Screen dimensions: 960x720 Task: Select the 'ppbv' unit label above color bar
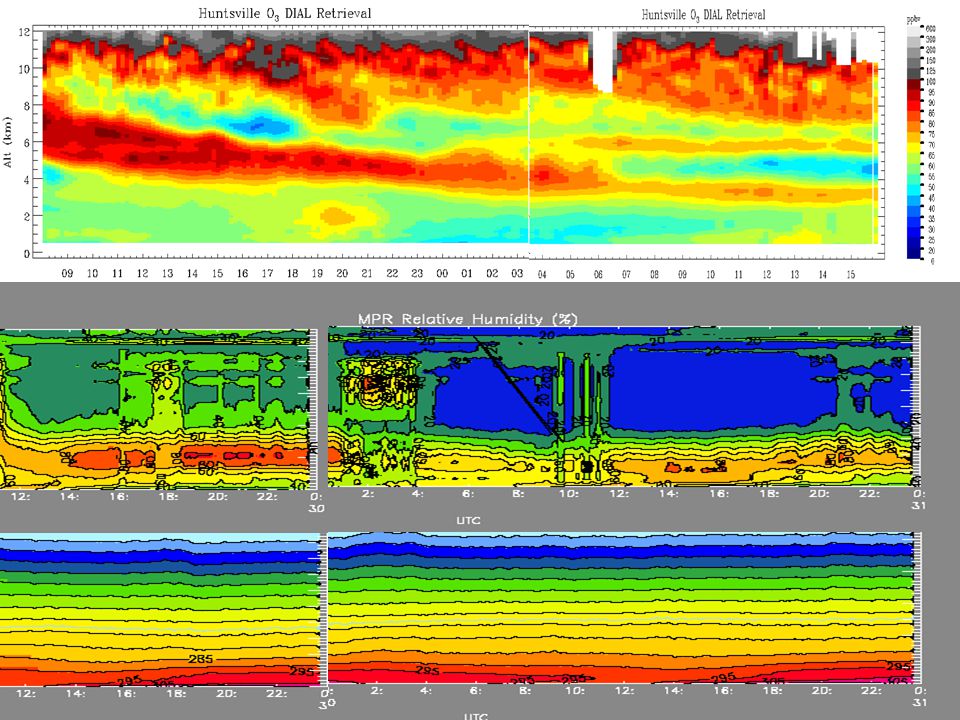tap(914, 20)
